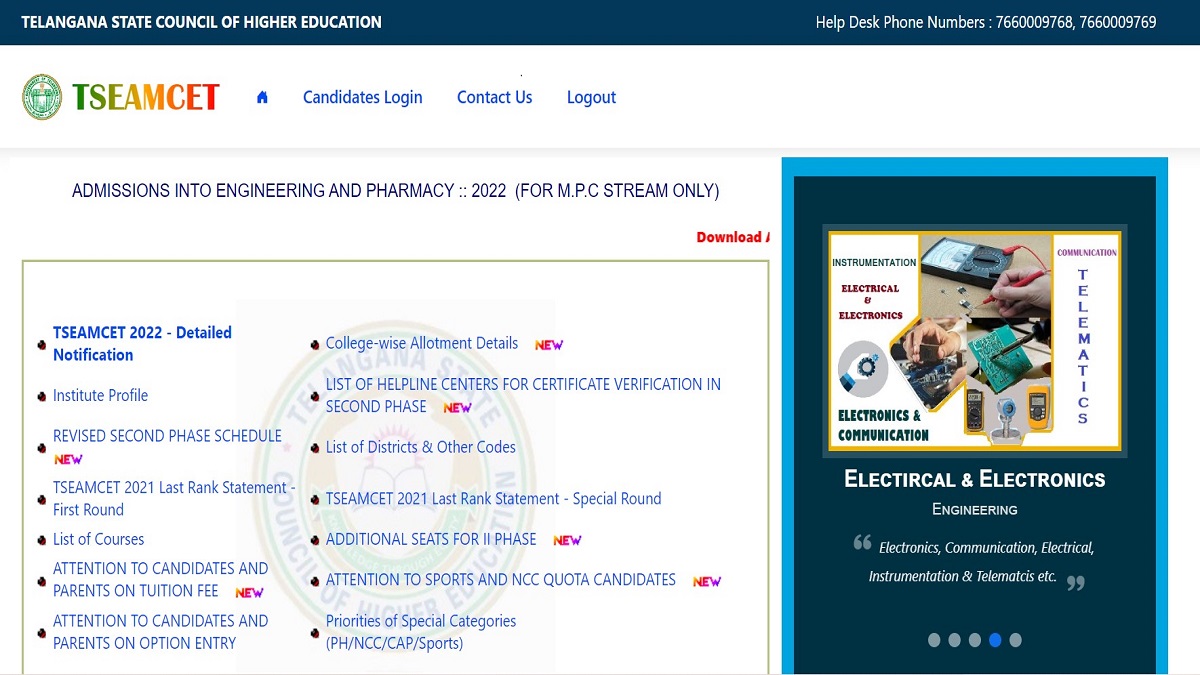Image resolution: width=1200 pixels, height=675 pixels.
Task: Click the Download link above the notice list
Action: tap(731, 237)
